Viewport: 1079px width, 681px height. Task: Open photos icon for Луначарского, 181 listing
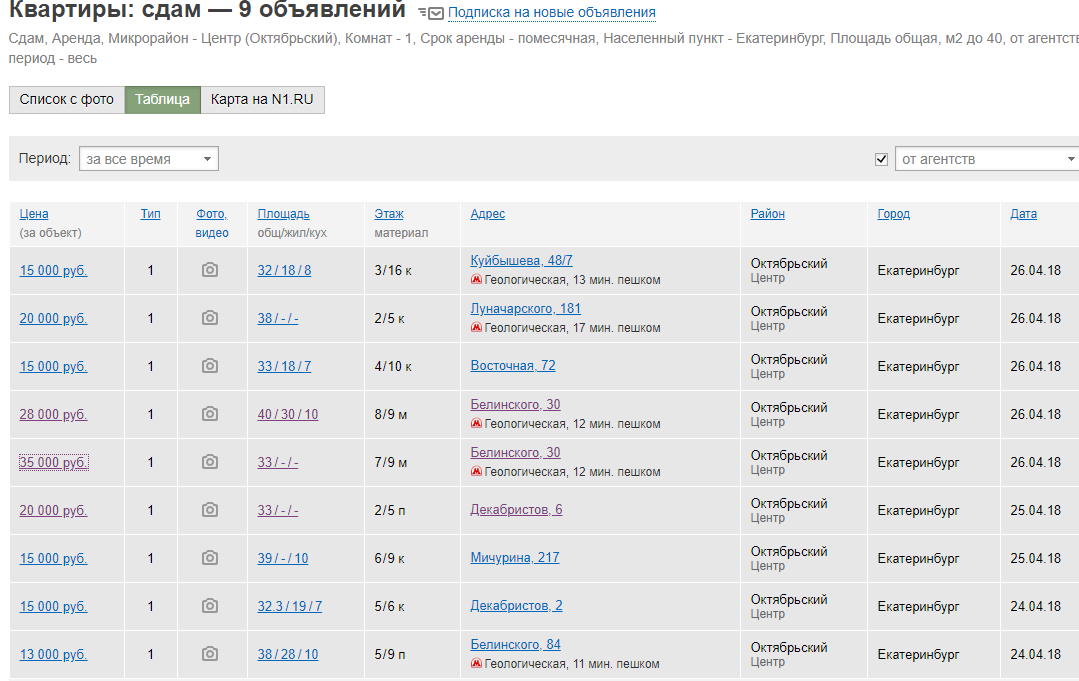click(209, 318)
